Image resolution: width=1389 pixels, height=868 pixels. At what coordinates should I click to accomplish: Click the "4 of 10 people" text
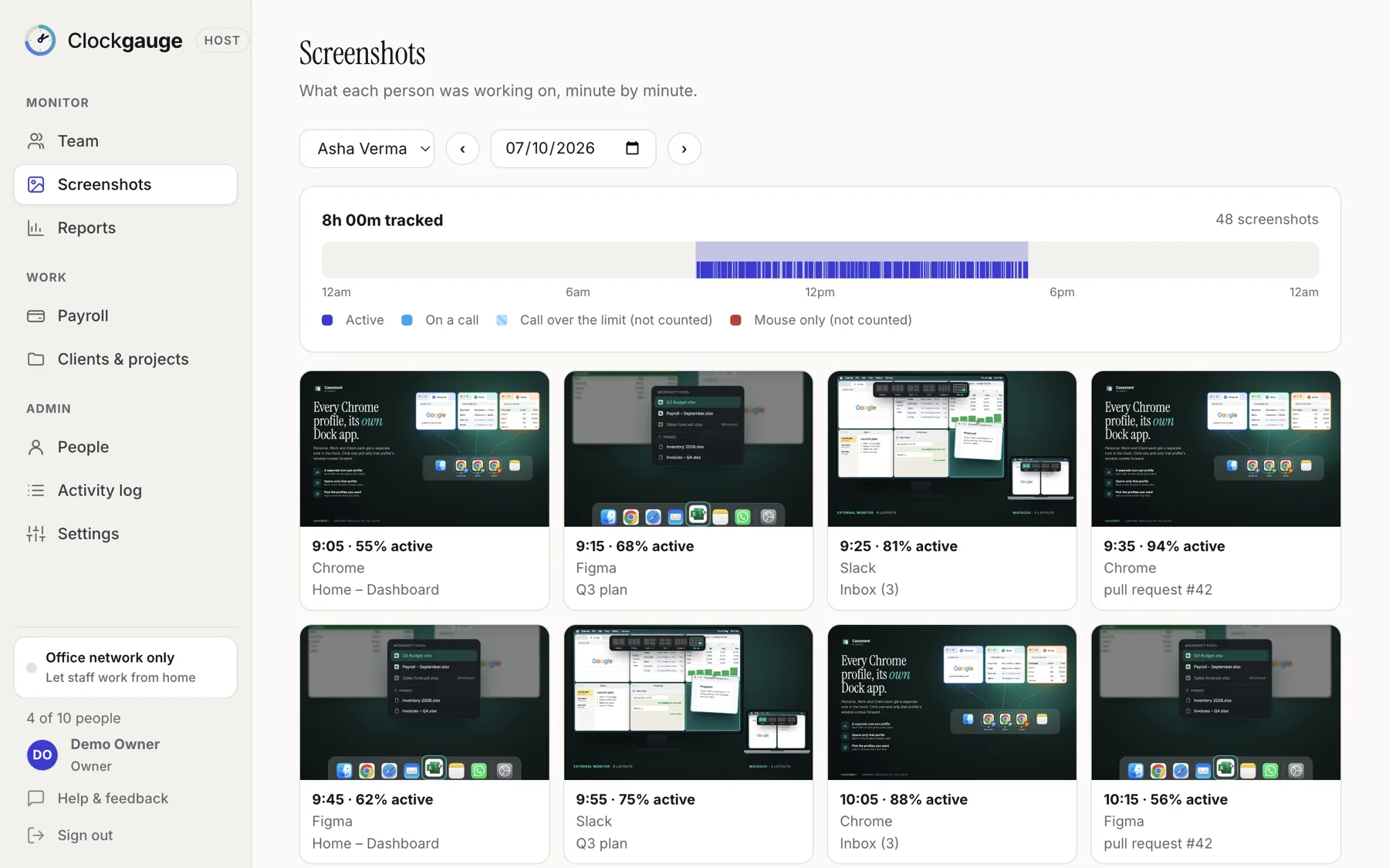[x=73, y=718]
